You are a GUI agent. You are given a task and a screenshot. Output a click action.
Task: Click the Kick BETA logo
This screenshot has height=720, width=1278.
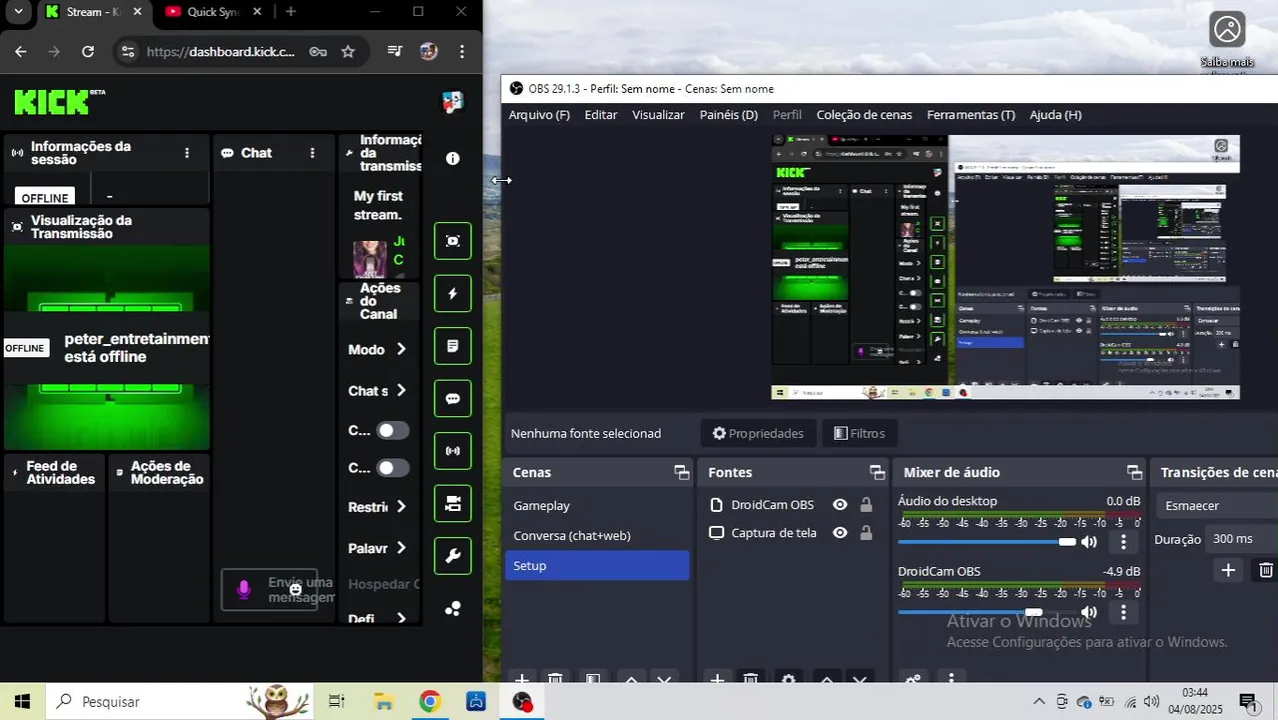click(x=59, y=101)
